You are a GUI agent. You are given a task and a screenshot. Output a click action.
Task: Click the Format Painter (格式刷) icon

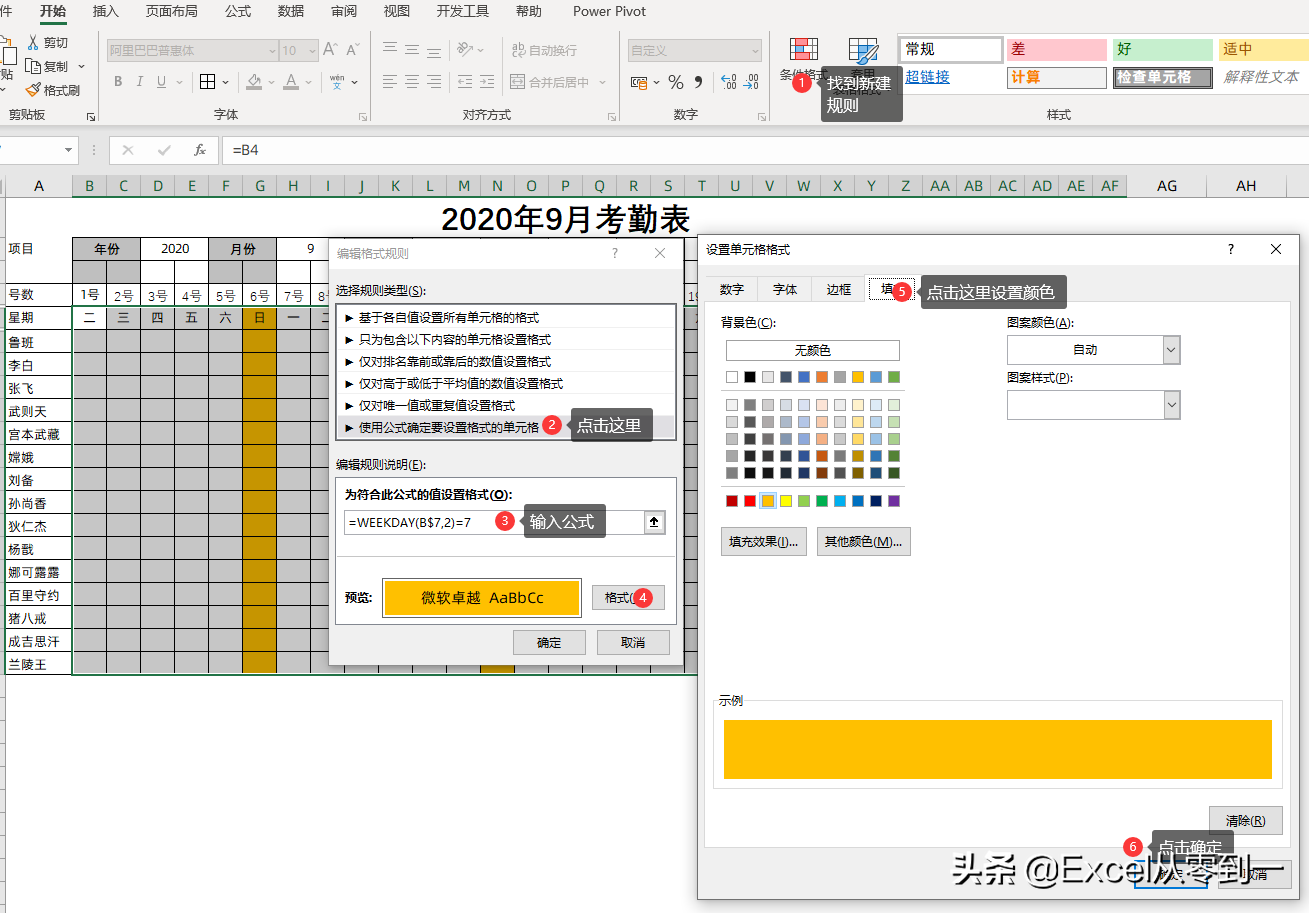pos(33,90)
